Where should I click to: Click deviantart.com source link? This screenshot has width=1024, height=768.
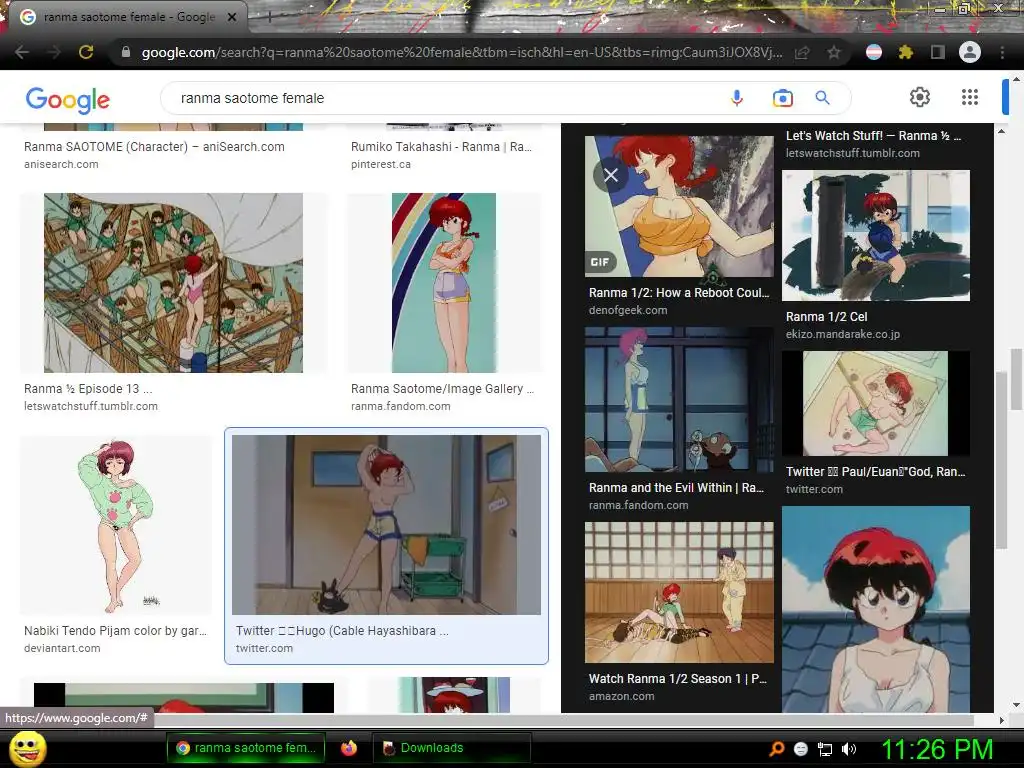pos(62,648)
